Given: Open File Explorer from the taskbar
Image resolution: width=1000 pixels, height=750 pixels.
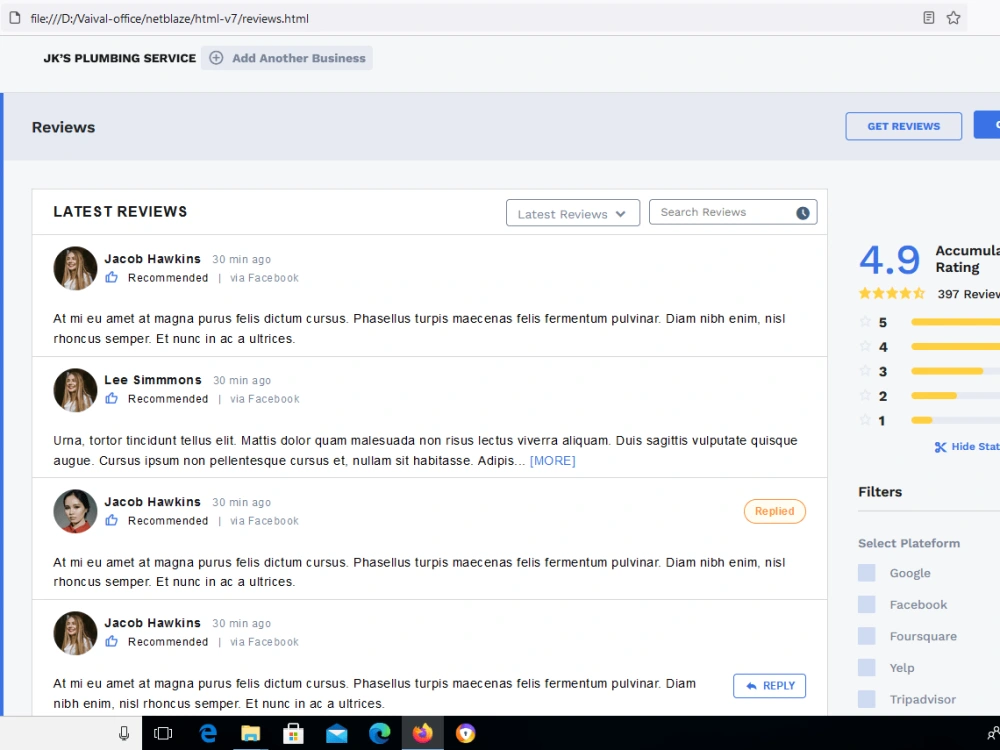Looking at the screenshot, I should [x=251, y=733].
